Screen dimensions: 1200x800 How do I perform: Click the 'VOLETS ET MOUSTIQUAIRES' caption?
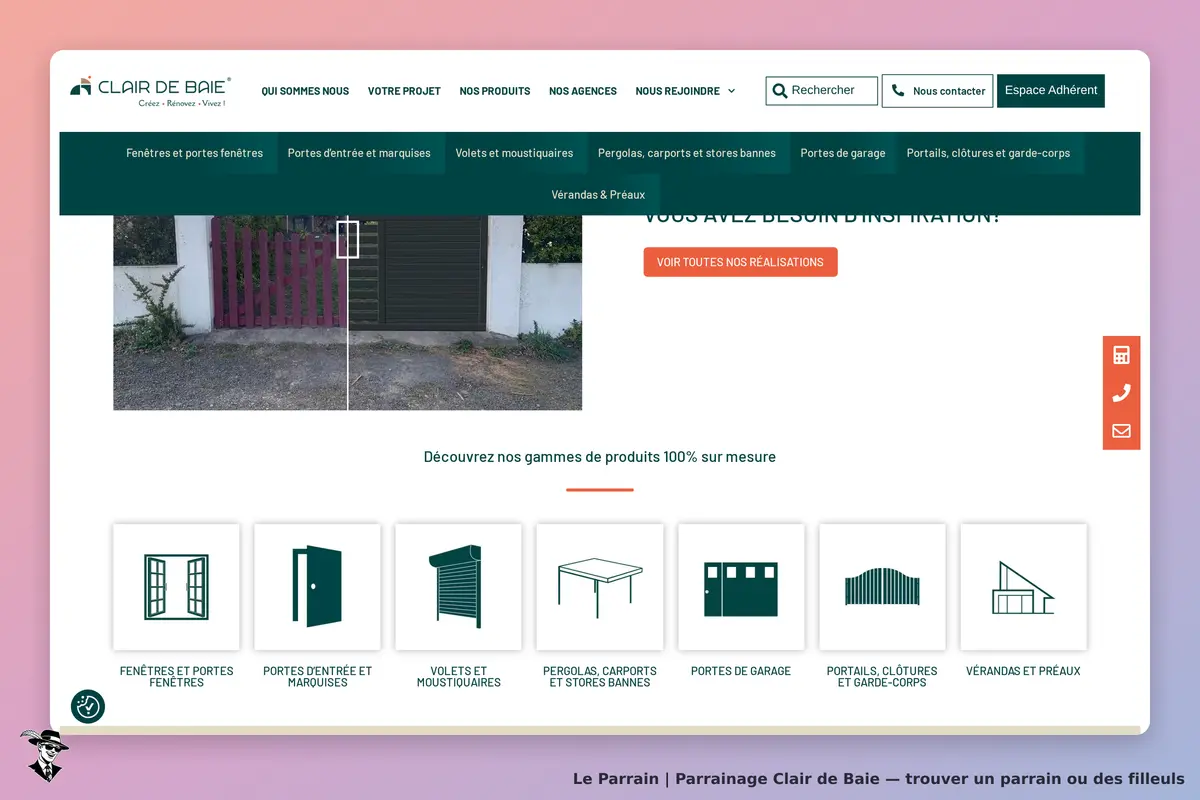click(458, 677)
